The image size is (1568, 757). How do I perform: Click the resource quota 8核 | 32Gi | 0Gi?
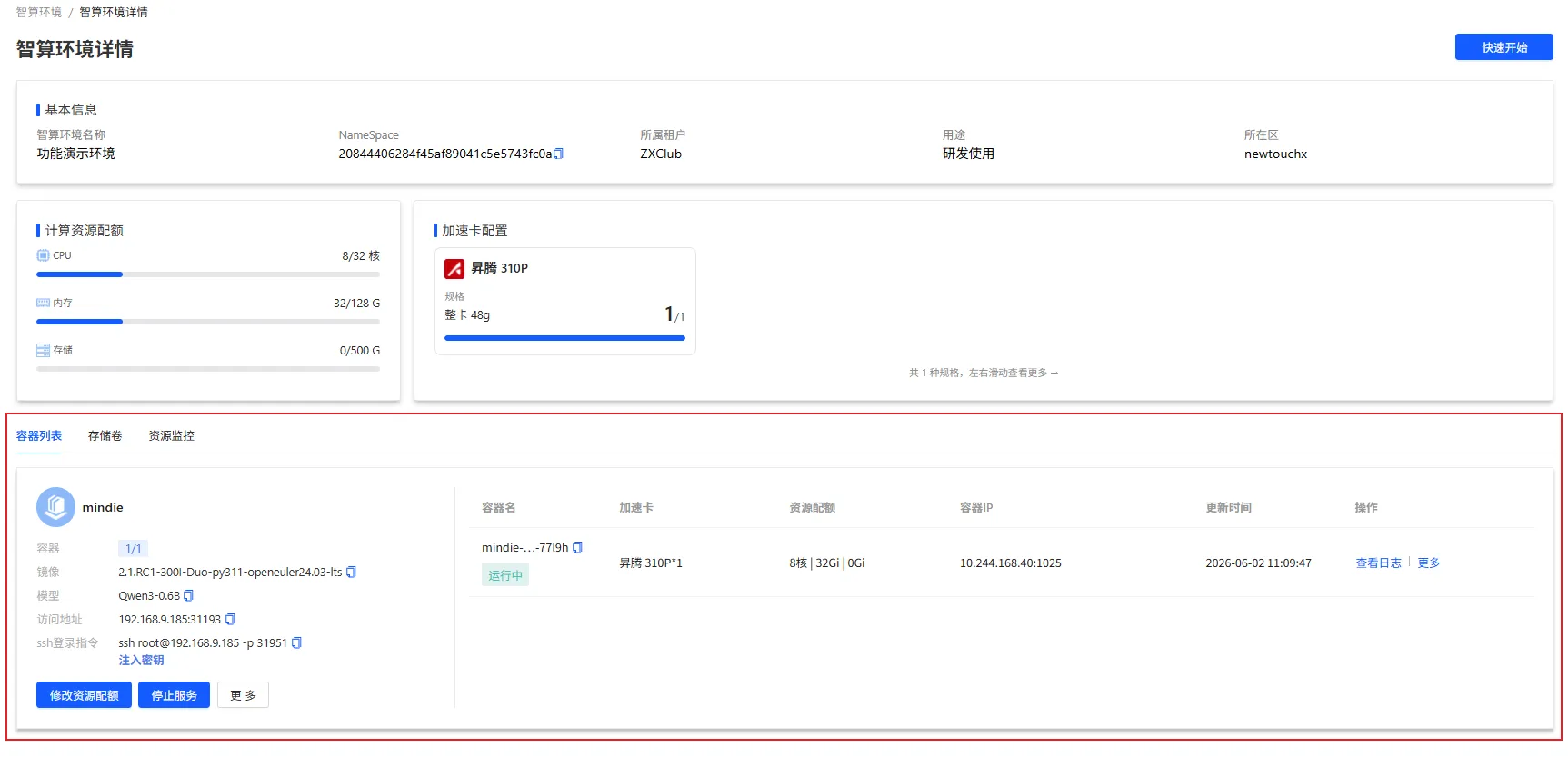tap(827, 563)
